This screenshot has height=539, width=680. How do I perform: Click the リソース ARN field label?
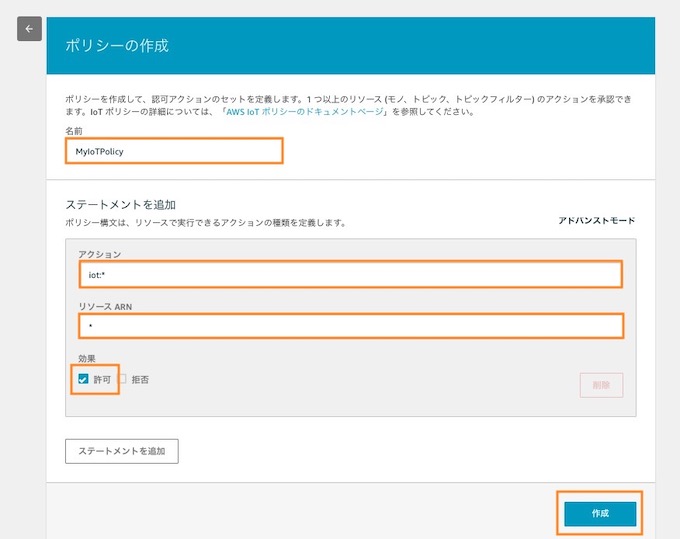(105, 307)
